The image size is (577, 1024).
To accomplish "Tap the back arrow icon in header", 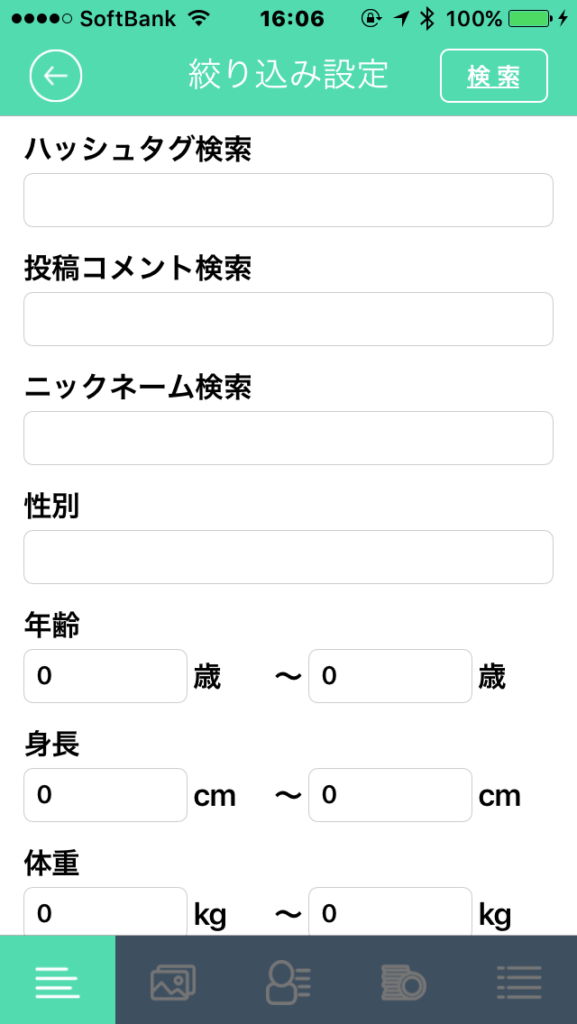I will [x=56, y=75].
